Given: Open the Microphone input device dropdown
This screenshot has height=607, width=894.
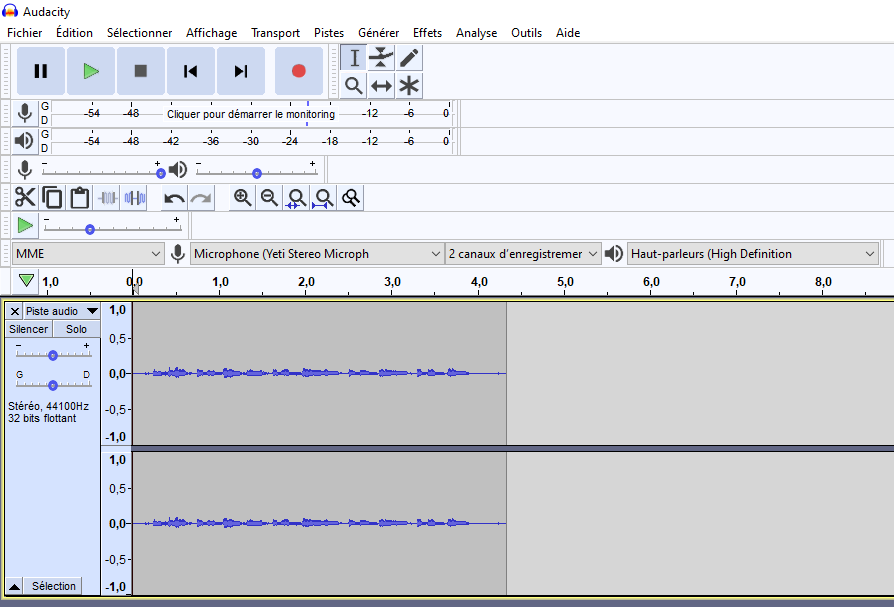Looking at the screenshot, I should [x=317, y=254].
